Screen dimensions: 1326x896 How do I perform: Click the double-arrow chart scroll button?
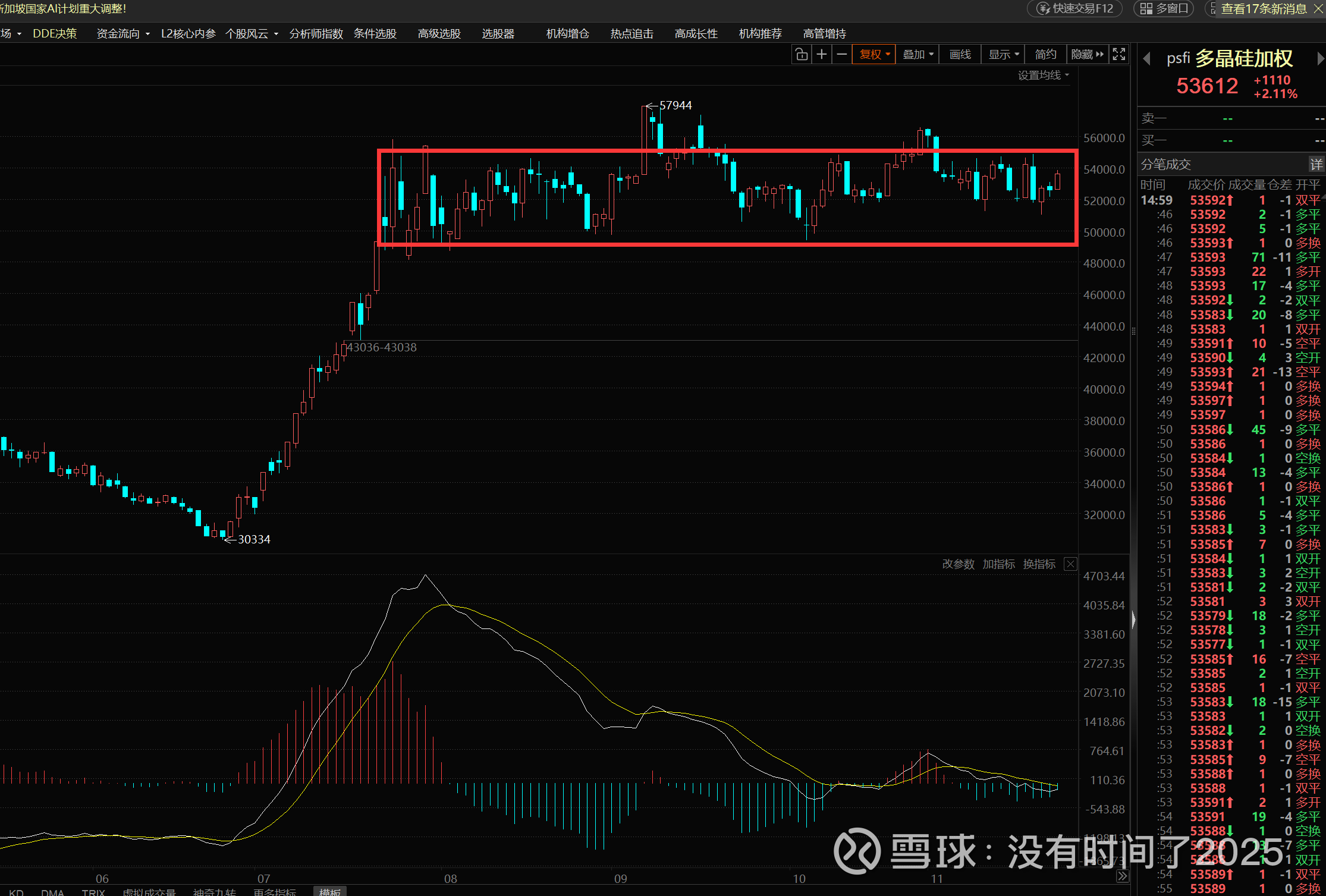(x=1122, y=876)
